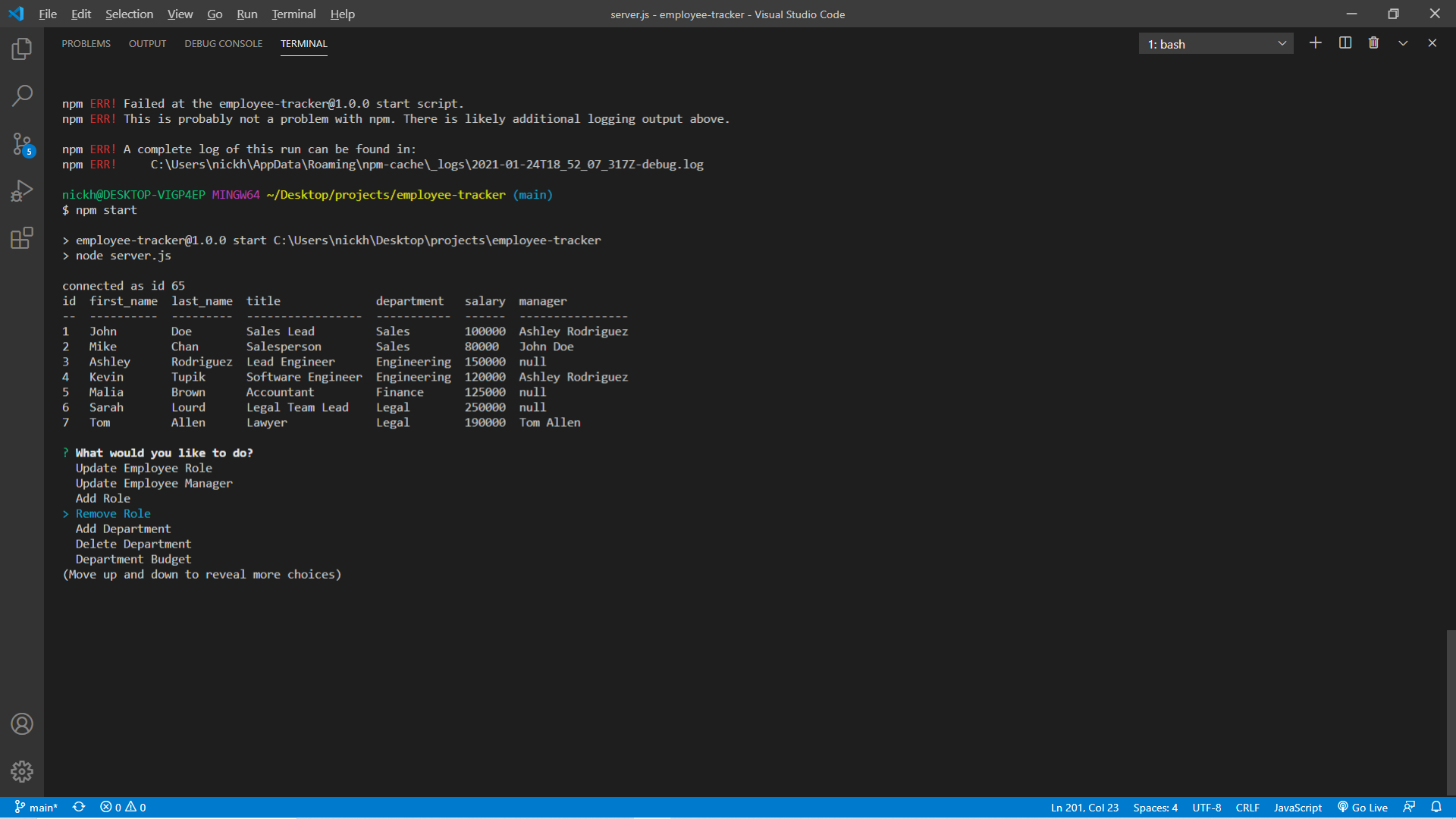The width and height of the screenshot is (1456, 819).
Task: Open the JavaScript language mode selector
Action: (x=1297, y=807)
